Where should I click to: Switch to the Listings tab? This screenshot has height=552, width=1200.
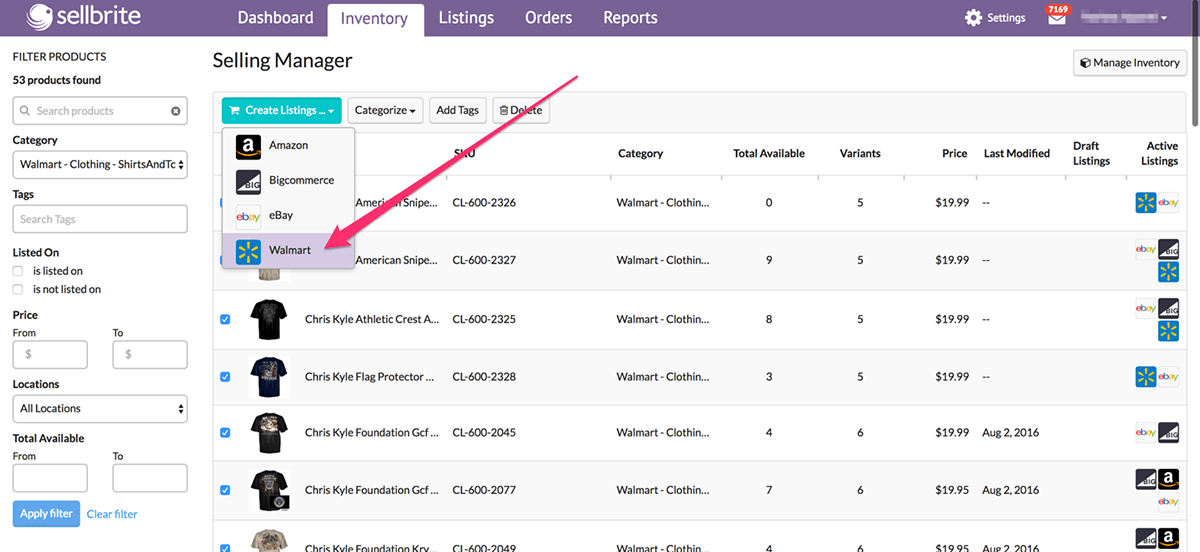pos(466,18)
